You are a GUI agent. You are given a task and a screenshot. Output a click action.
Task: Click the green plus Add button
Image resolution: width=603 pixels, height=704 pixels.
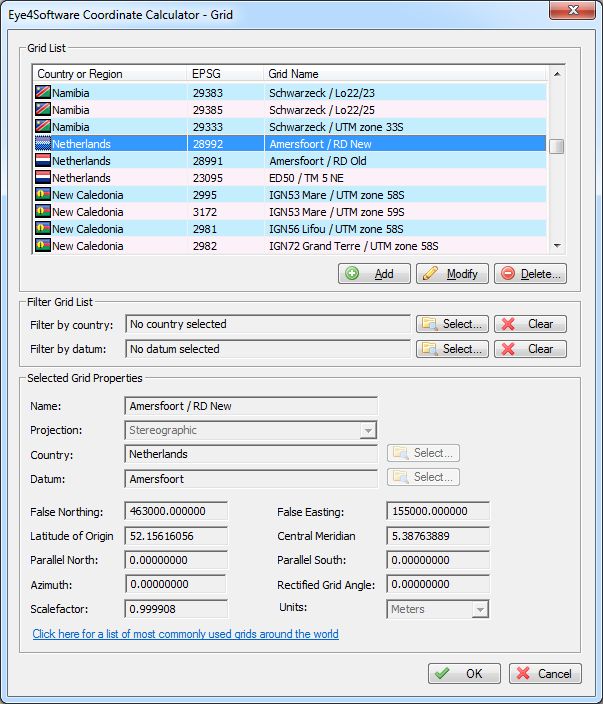[x=374, y=274]
